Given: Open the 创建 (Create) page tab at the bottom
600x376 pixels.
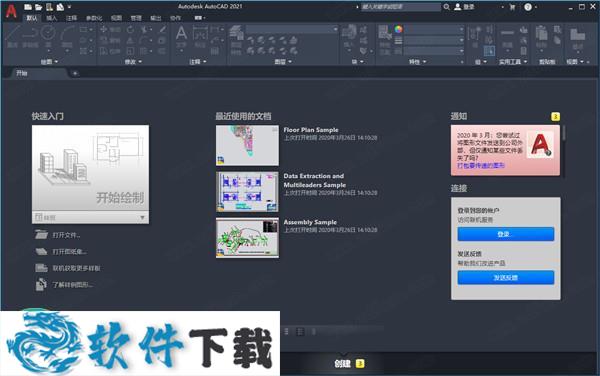Looking at the screenshot, I should [342, 364].
